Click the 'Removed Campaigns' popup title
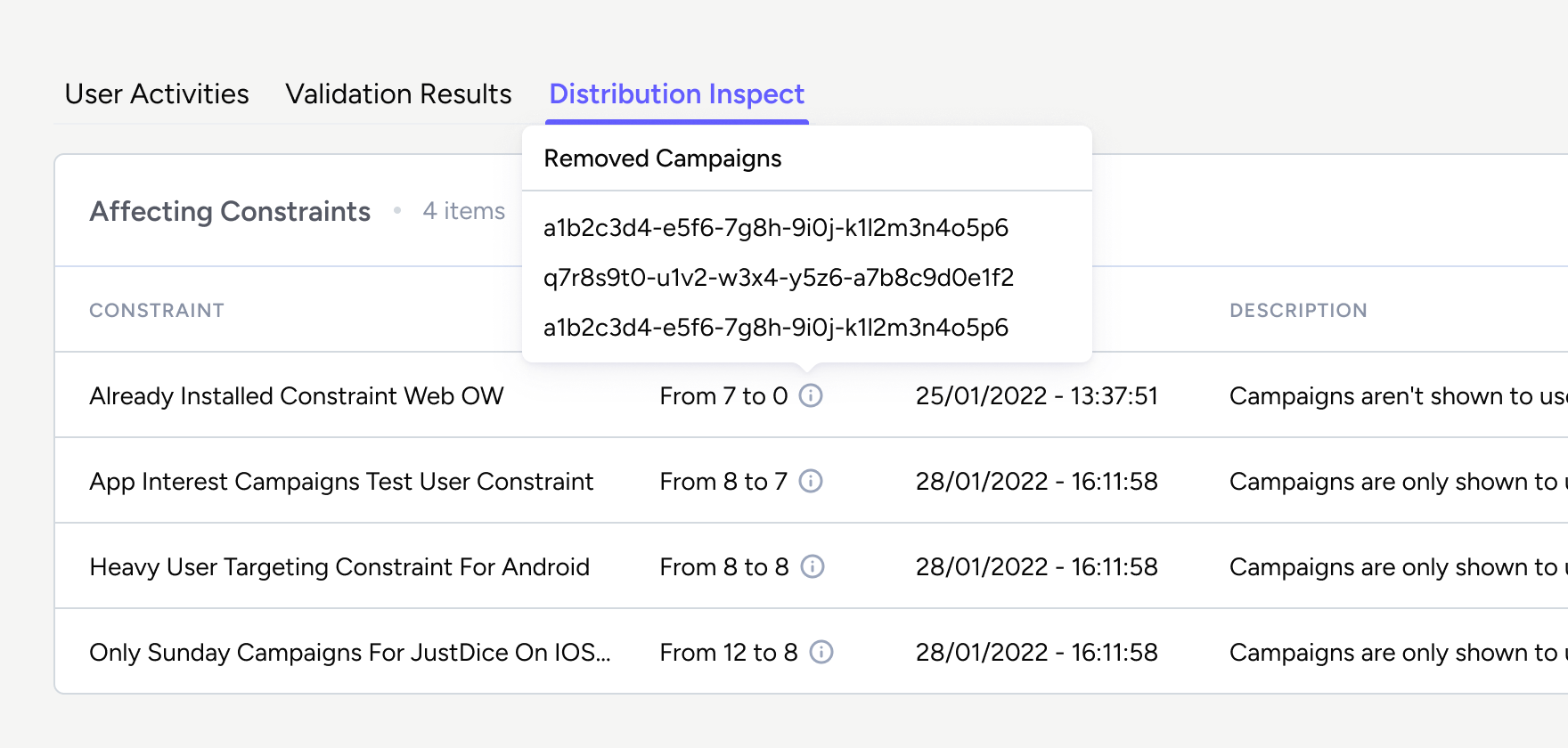This screenshot has width=1568, height=748. point(663,159)
